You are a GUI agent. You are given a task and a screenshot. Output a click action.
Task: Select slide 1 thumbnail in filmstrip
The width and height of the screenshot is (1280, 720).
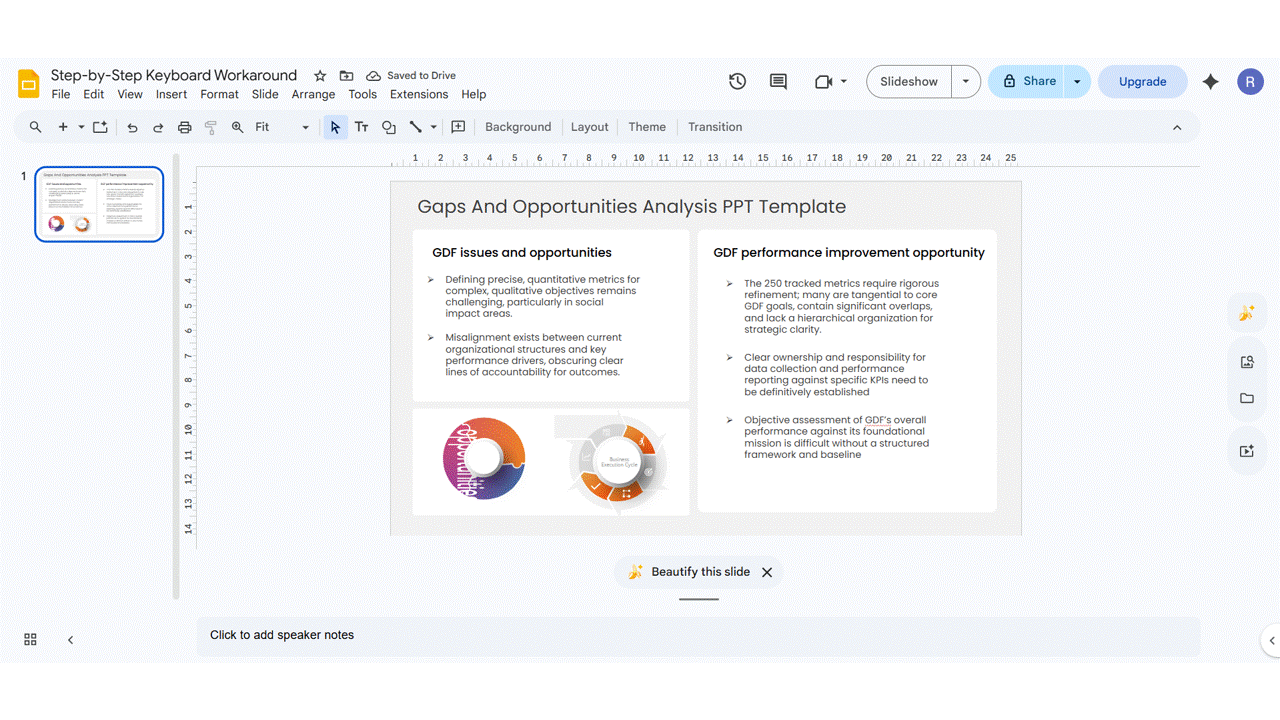click(x=99, y=204)
